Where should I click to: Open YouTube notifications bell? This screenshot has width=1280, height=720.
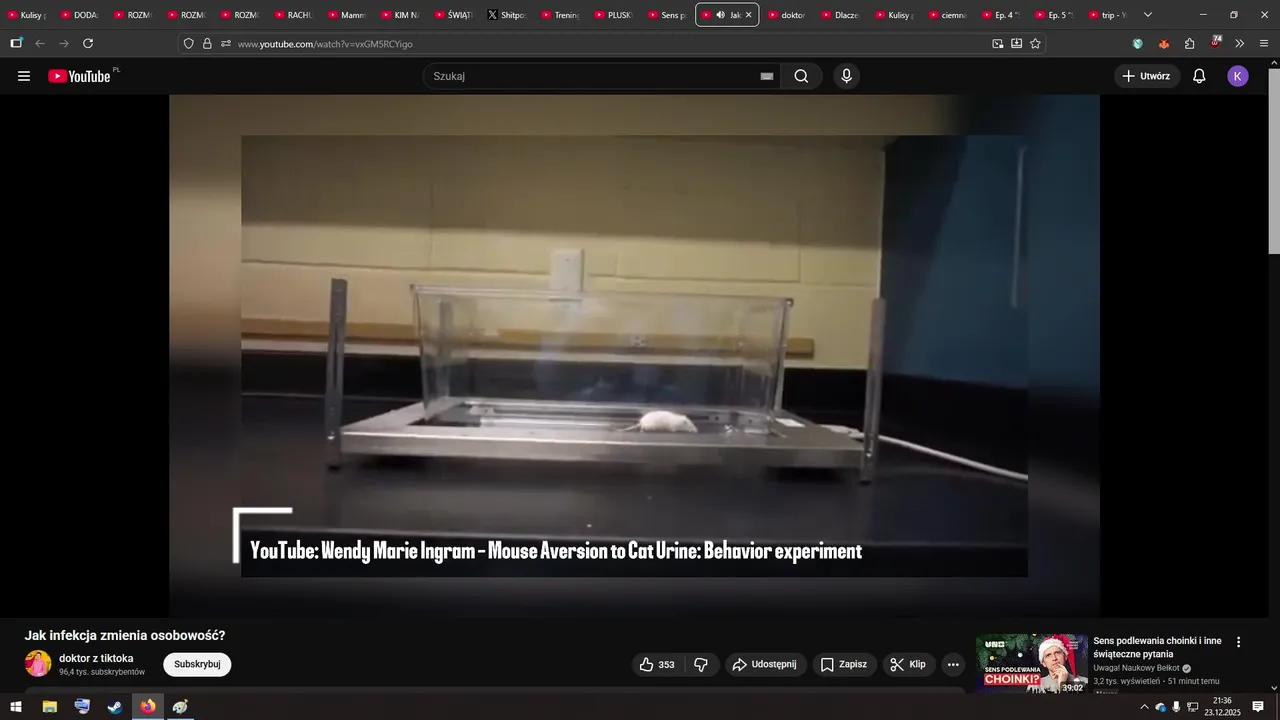[1199, 76]
